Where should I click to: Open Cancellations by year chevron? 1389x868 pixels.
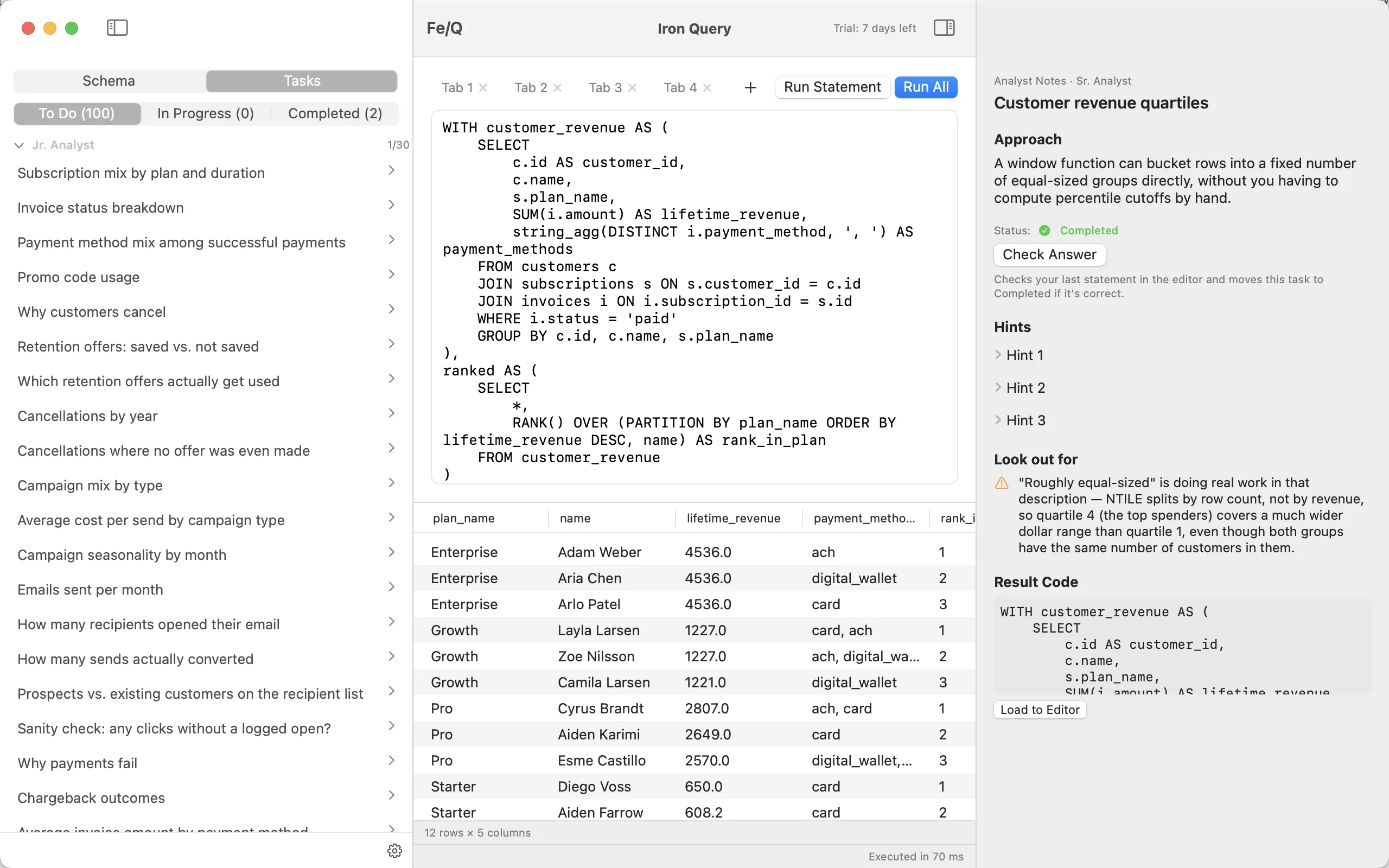pyautogui.click(x=391, y=413)
